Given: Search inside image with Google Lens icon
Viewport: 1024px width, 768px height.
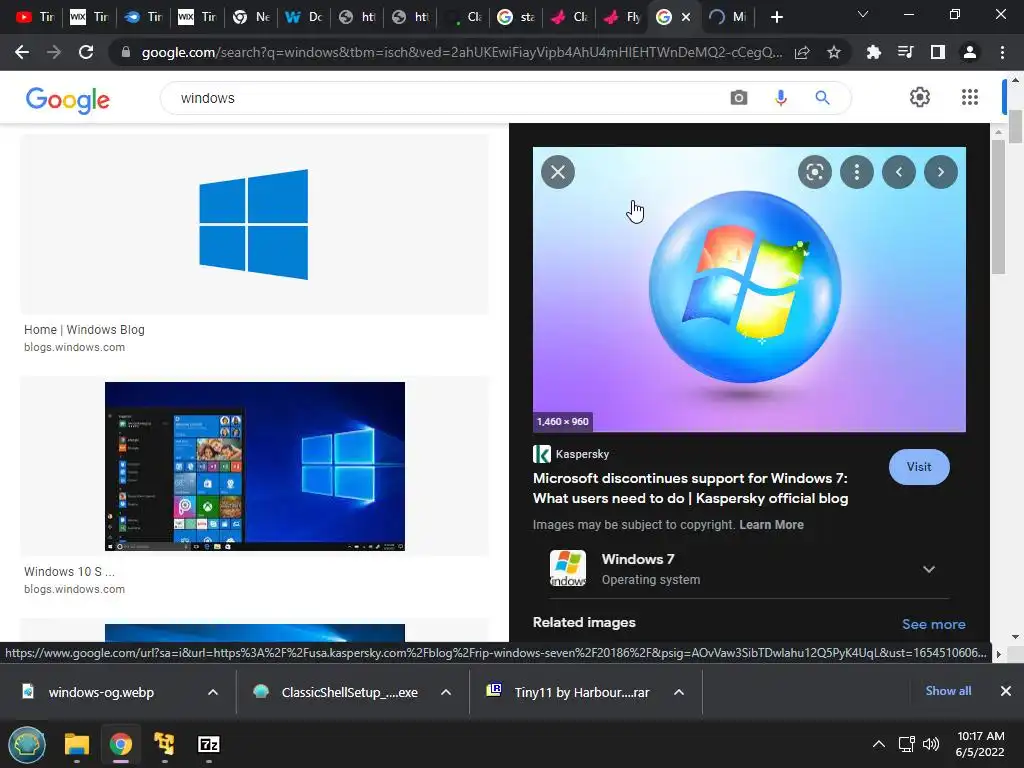Looking at the screenshot, I should 814,172.
